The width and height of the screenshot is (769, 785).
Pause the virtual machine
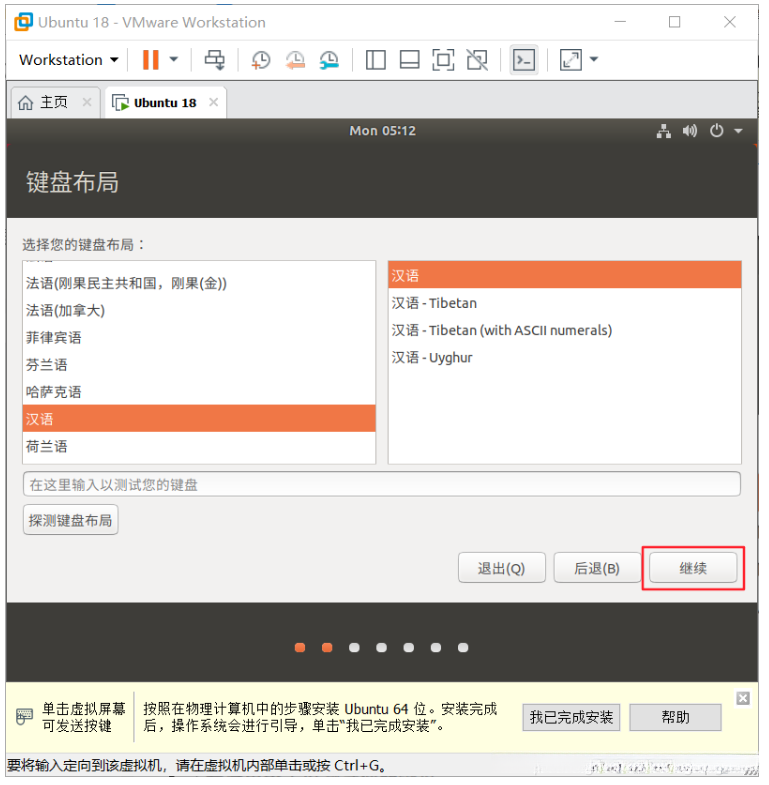[x=150, y=60]
